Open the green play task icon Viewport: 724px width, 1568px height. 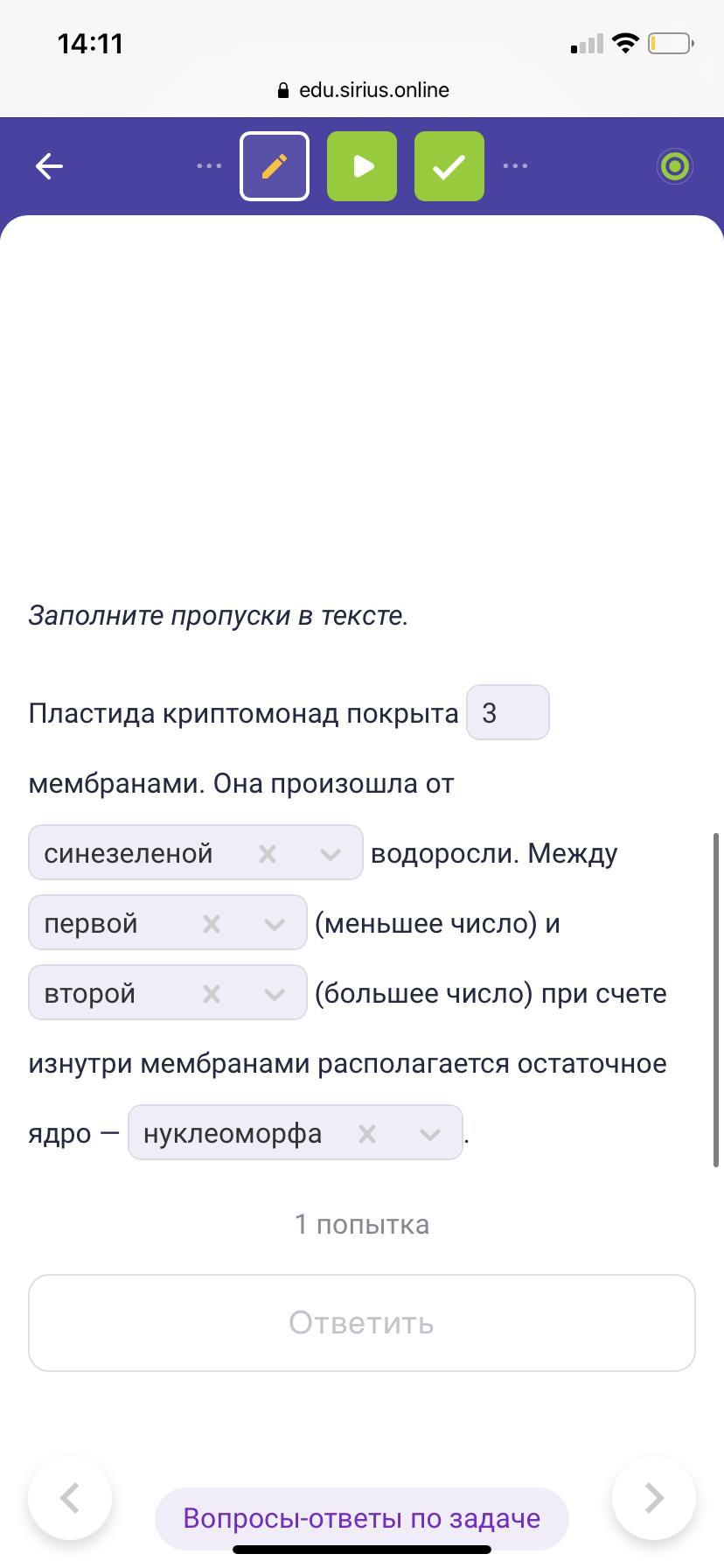point(362,166)
